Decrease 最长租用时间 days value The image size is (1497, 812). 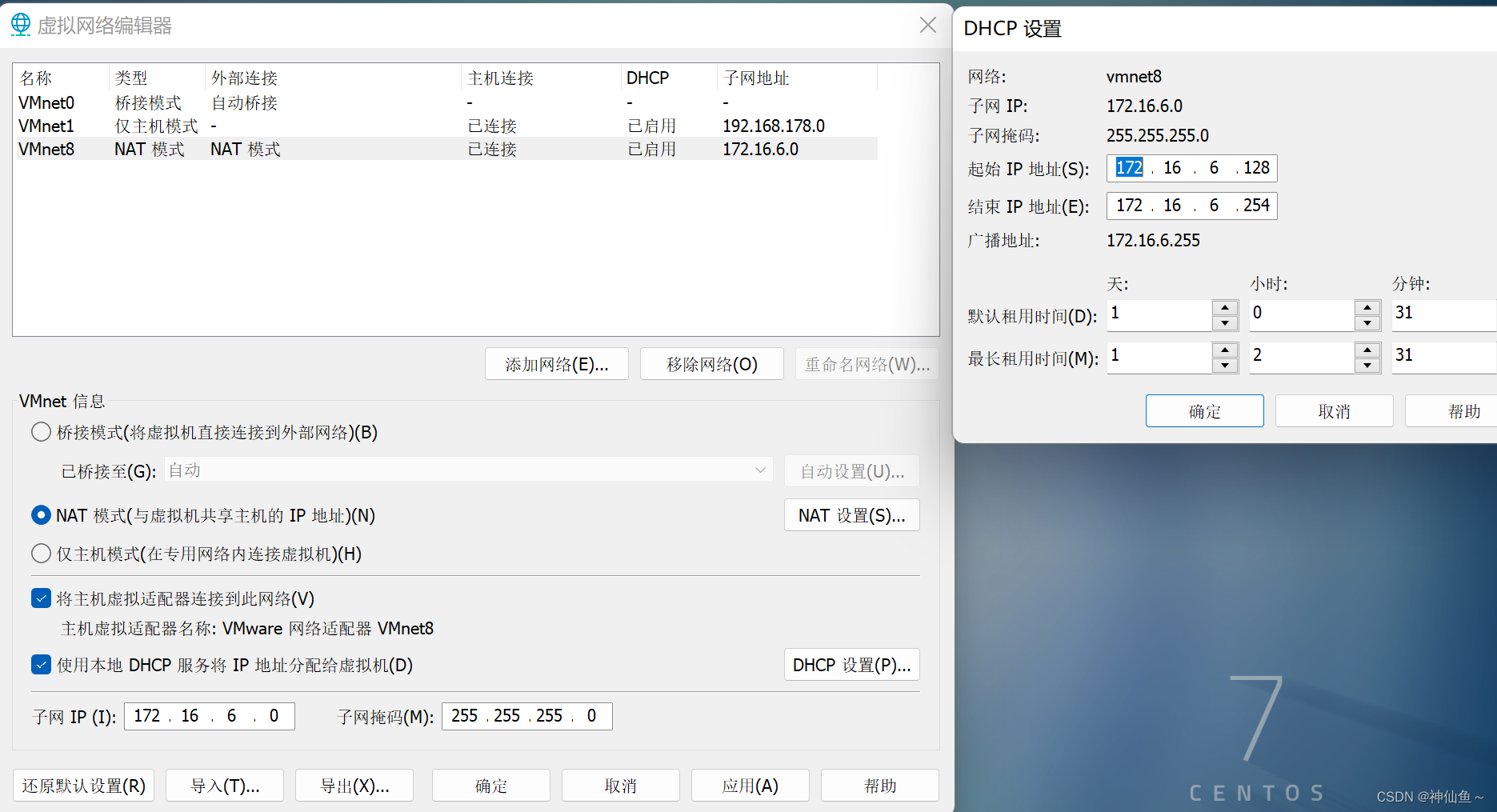click(x=1225, y=366)
